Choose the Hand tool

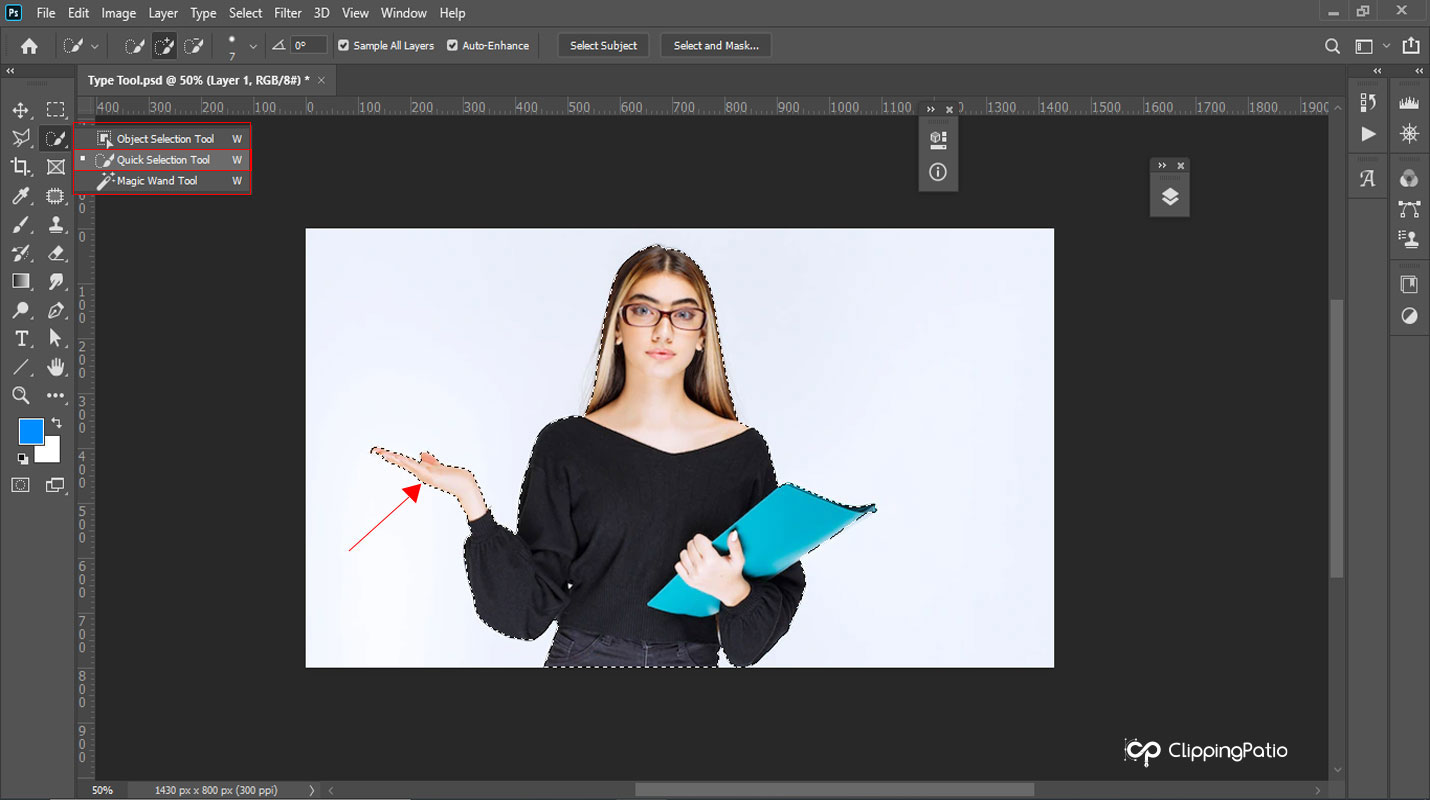coord(56,367)
